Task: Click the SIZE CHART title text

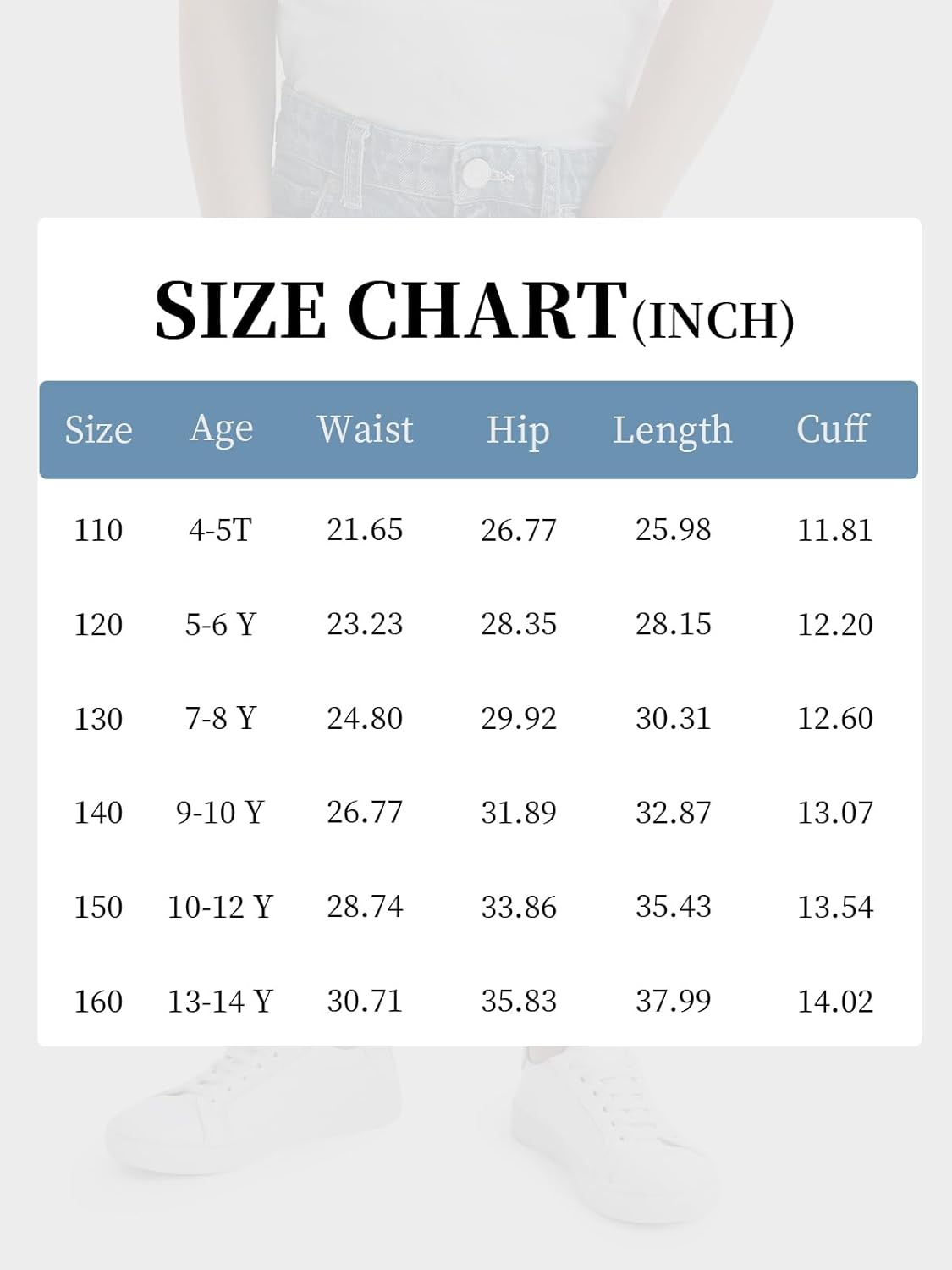Action: click(x=474, y=311)
